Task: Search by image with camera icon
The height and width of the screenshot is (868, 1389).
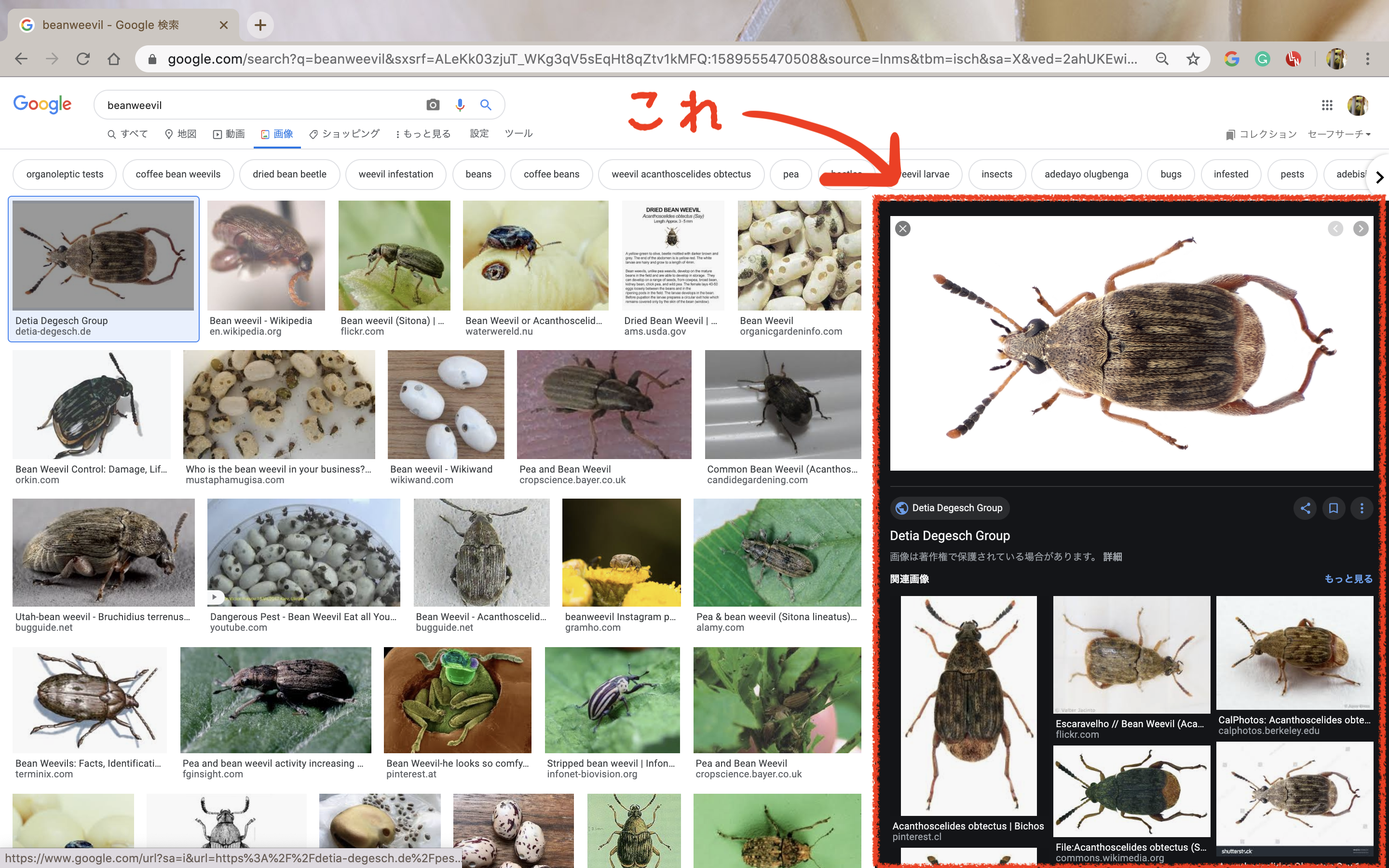Action: pos(433,105)
